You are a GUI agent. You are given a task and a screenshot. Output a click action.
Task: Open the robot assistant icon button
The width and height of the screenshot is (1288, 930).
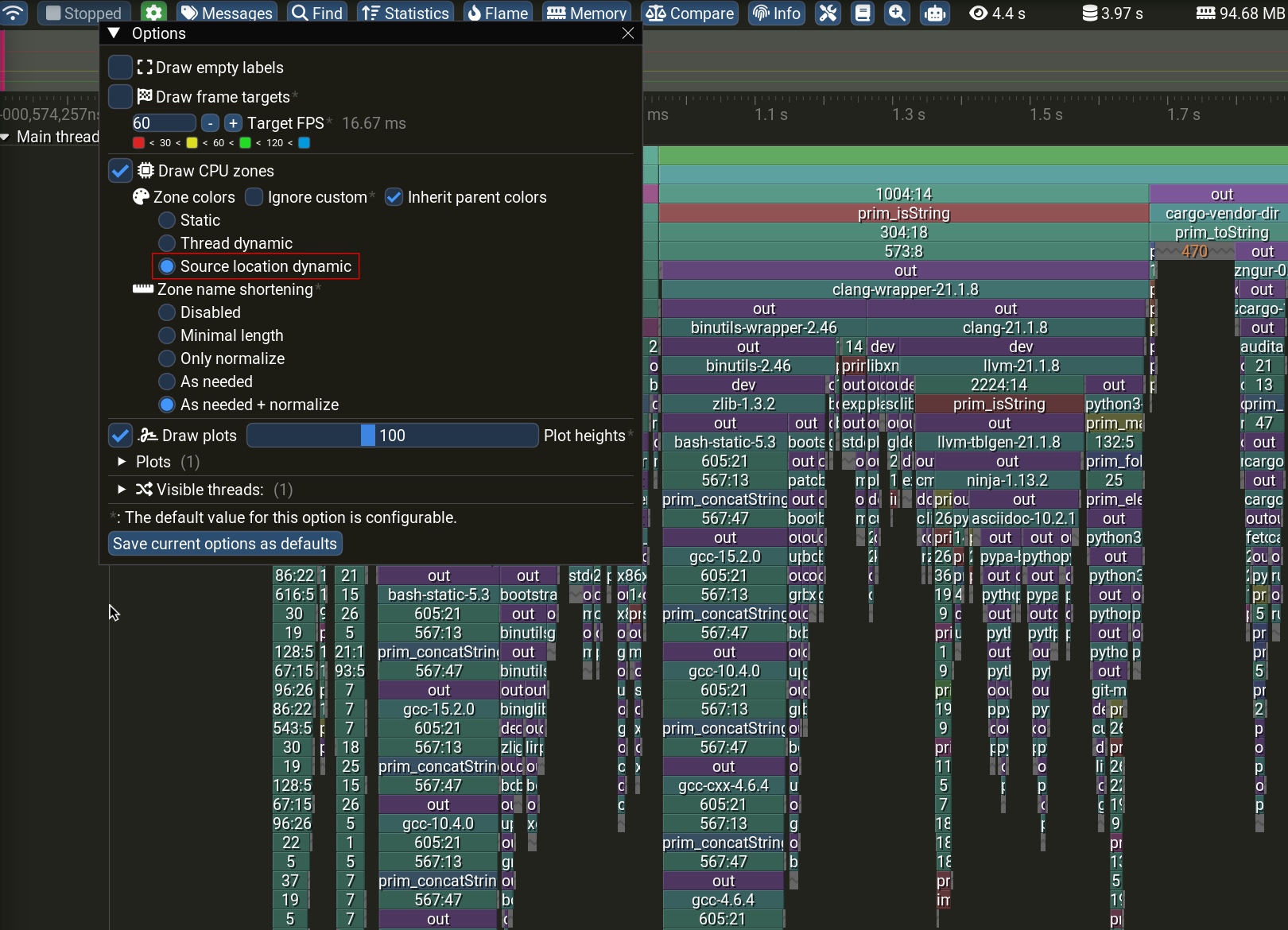[x=934, y=13]
